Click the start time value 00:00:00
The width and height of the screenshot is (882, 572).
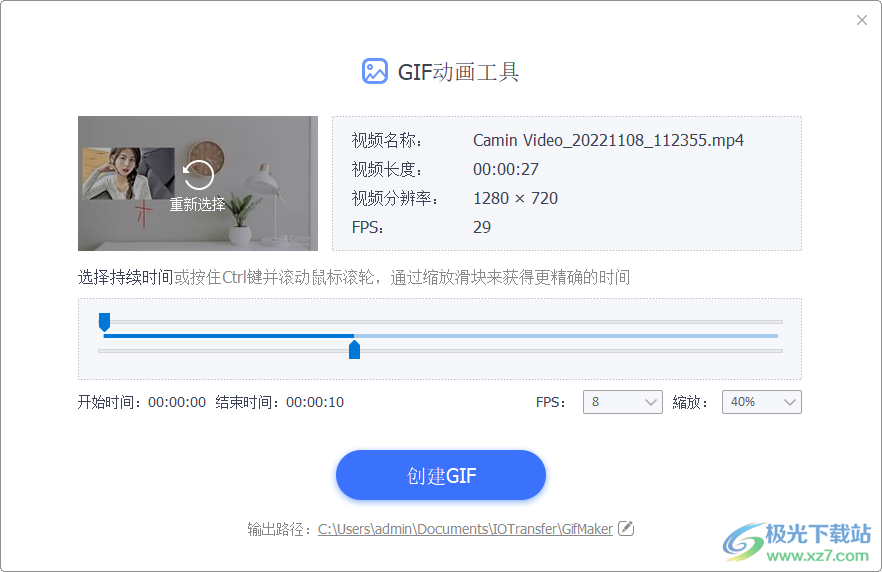click(x=177, y=402)
